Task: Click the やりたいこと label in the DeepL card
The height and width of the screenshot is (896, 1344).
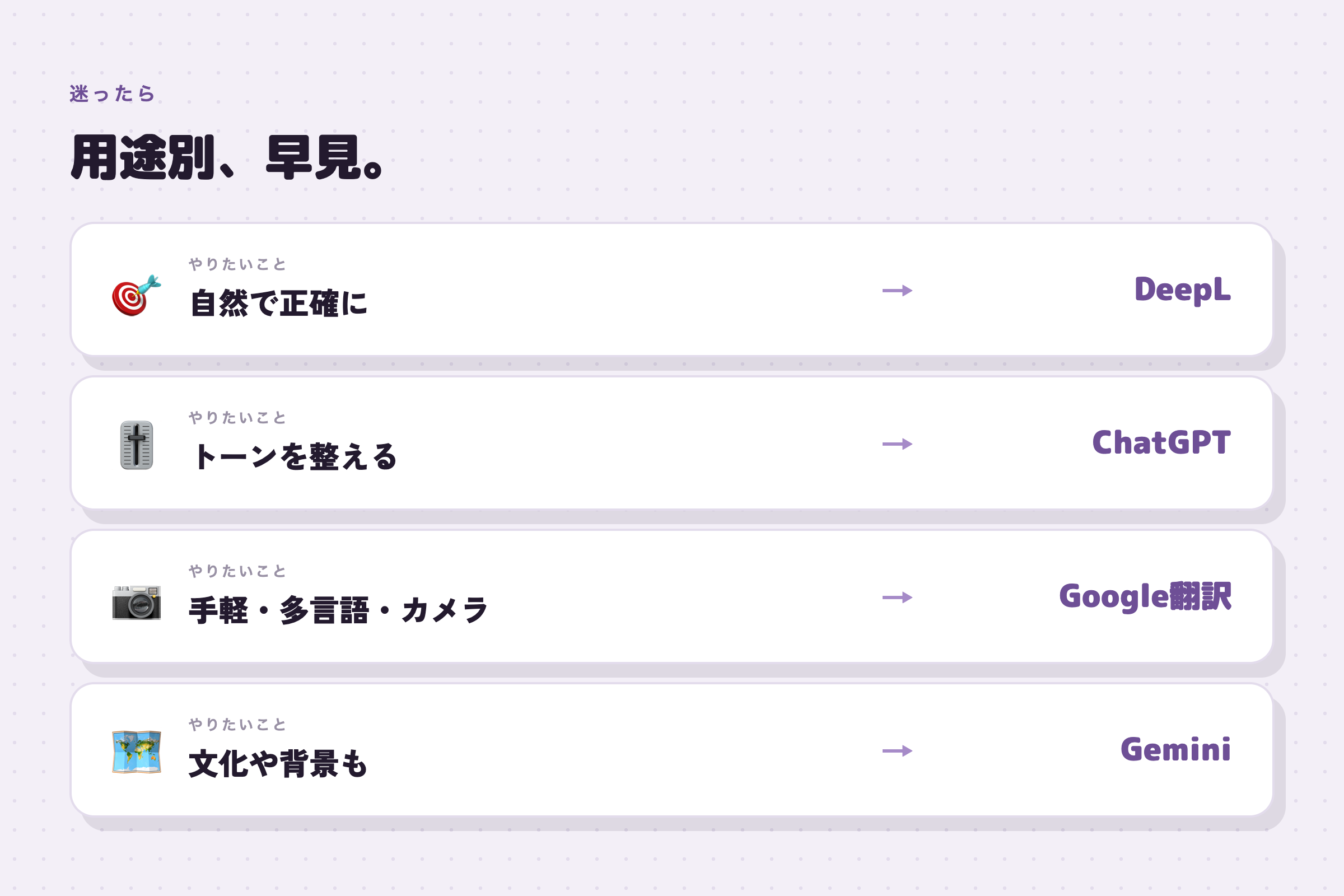Action: point(237,264)
